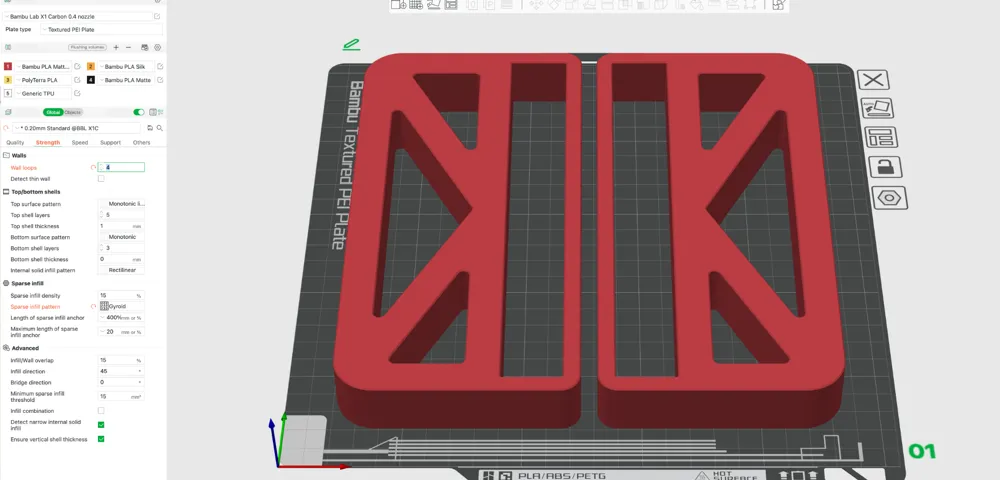Viewport: 1000px width, 480px height.
Task: Click the Wall loops input field
Action: coord(121,168)
